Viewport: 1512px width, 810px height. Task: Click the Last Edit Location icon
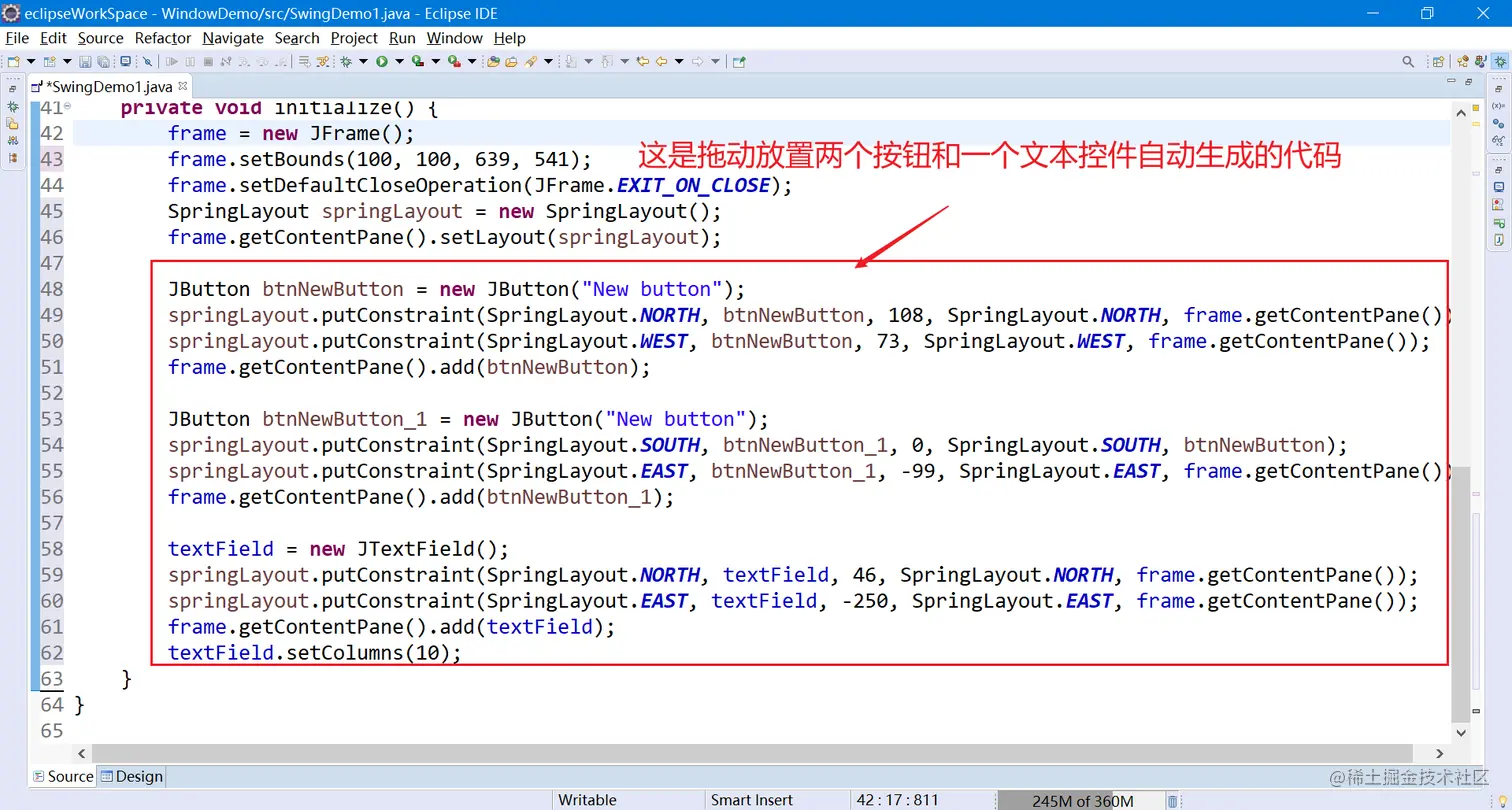pyautogui.click(x=642, y=61)
